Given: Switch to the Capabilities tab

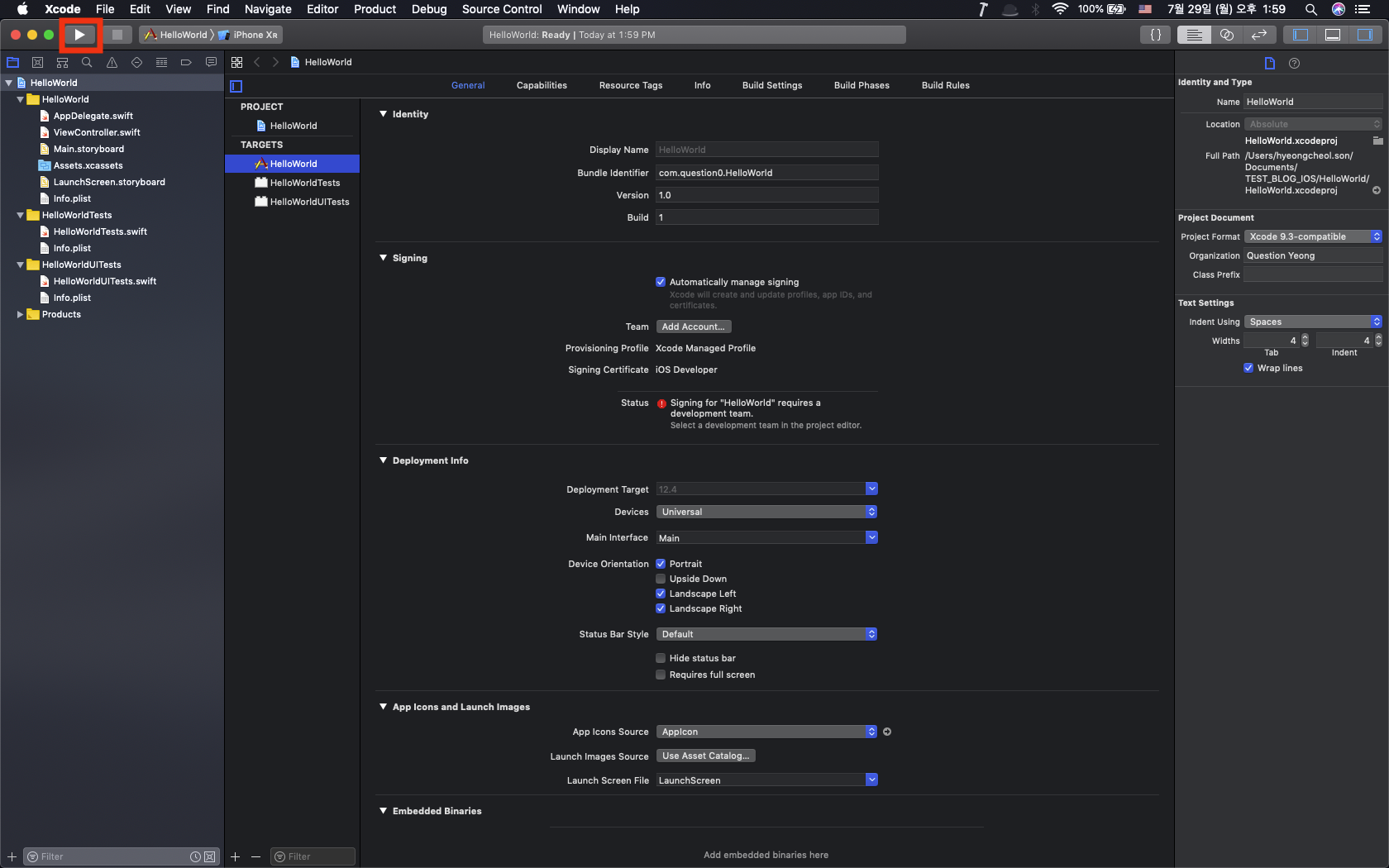Looking at the screenshot, I should (x=542, y=85).
